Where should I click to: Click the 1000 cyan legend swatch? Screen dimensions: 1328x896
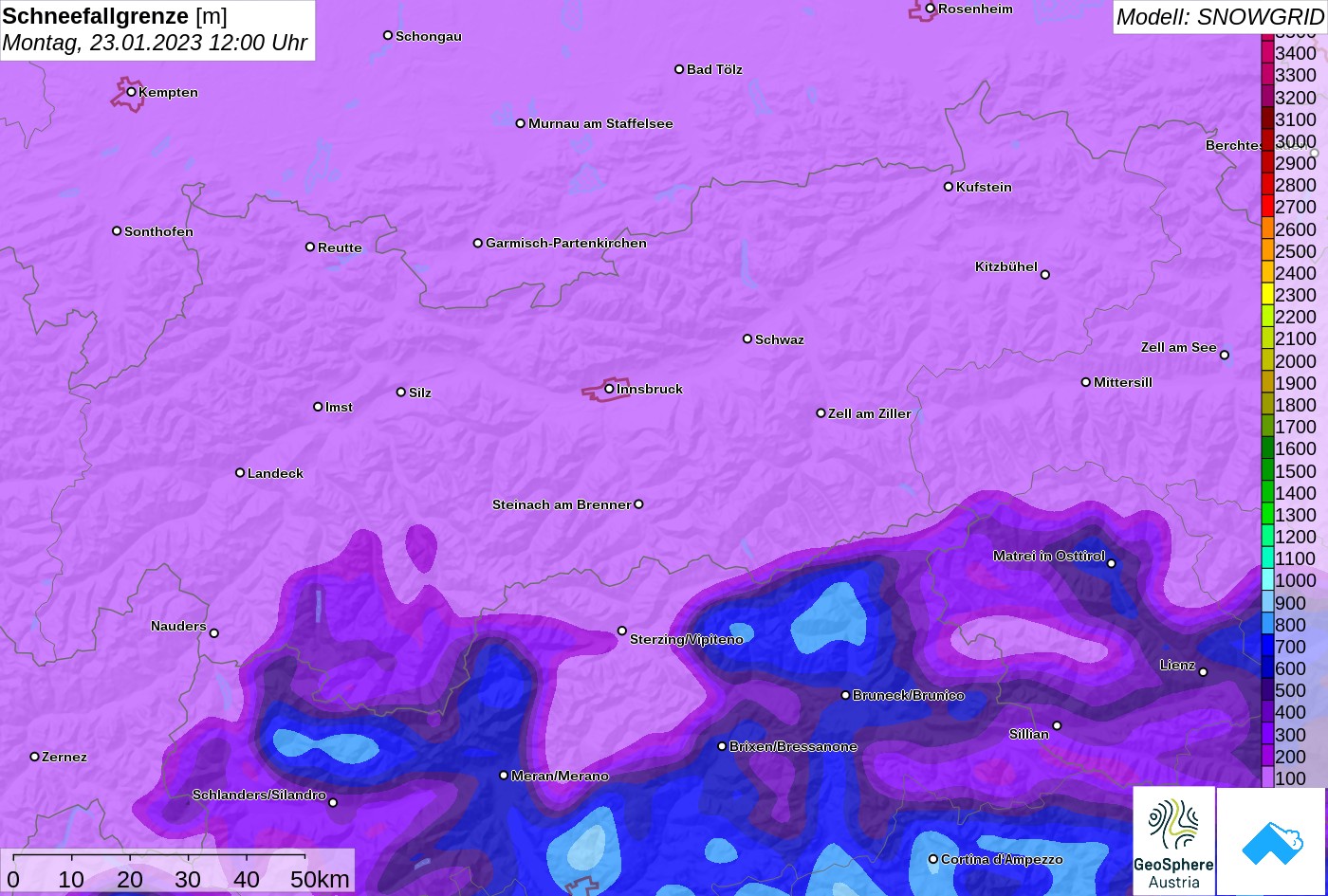coord(1267,580)
